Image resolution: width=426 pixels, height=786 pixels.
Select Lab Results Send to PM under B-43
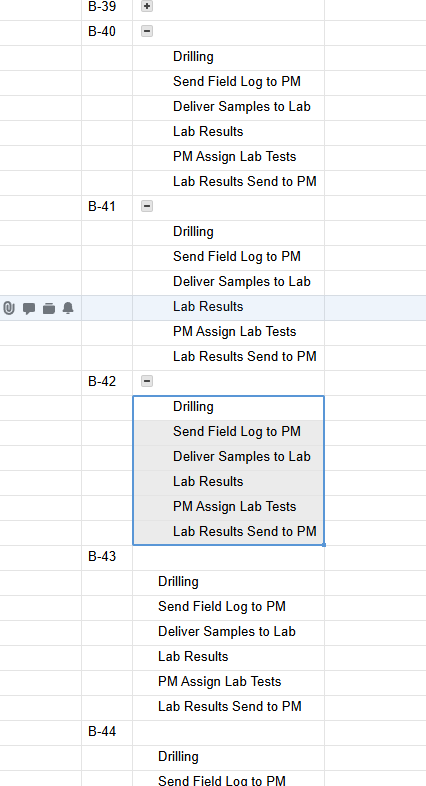pos(228,706)
